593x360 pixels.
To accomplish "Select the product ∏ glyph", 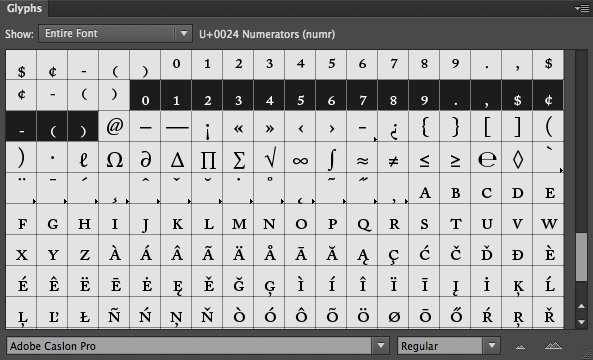I will (207, 157).
